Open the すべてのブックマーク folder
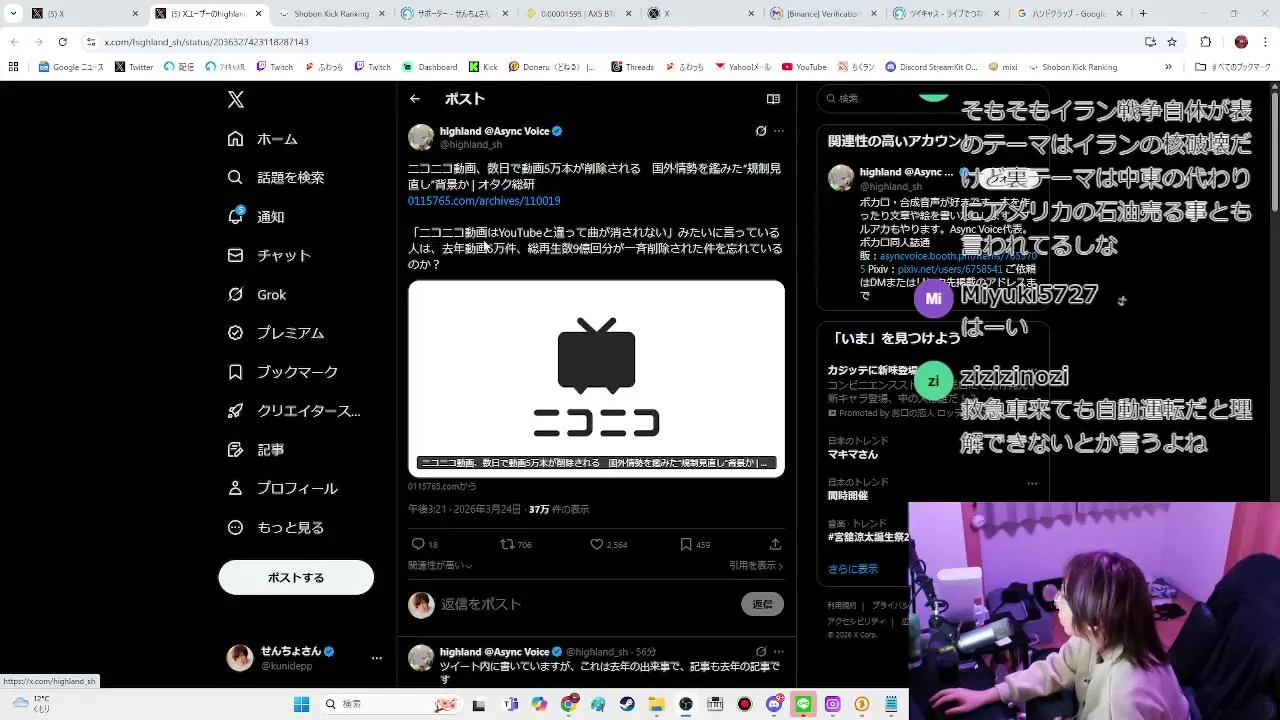 tap(1233, 67)
